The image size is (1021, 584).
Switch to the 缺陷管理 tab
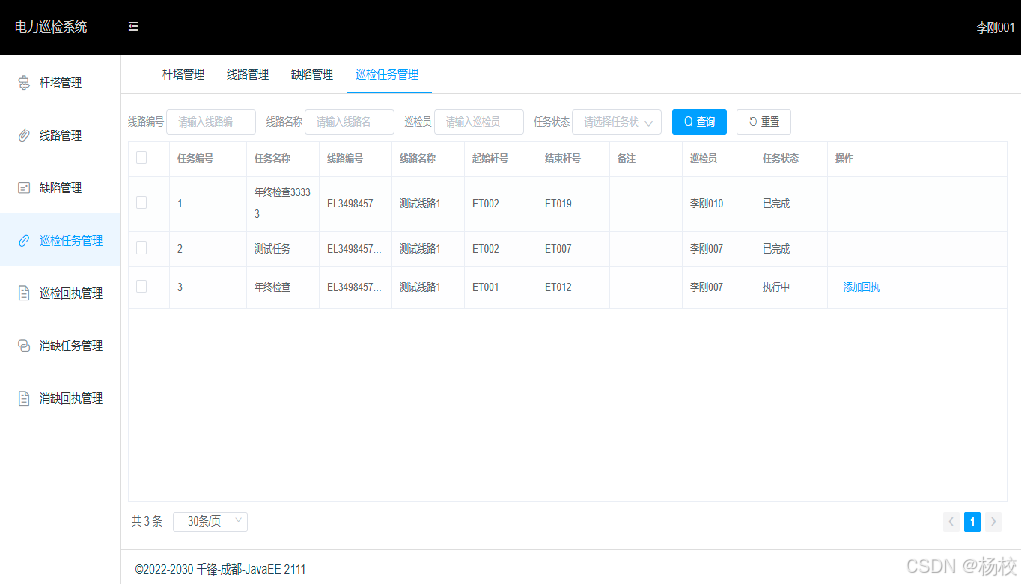click(x=311, y=74)
